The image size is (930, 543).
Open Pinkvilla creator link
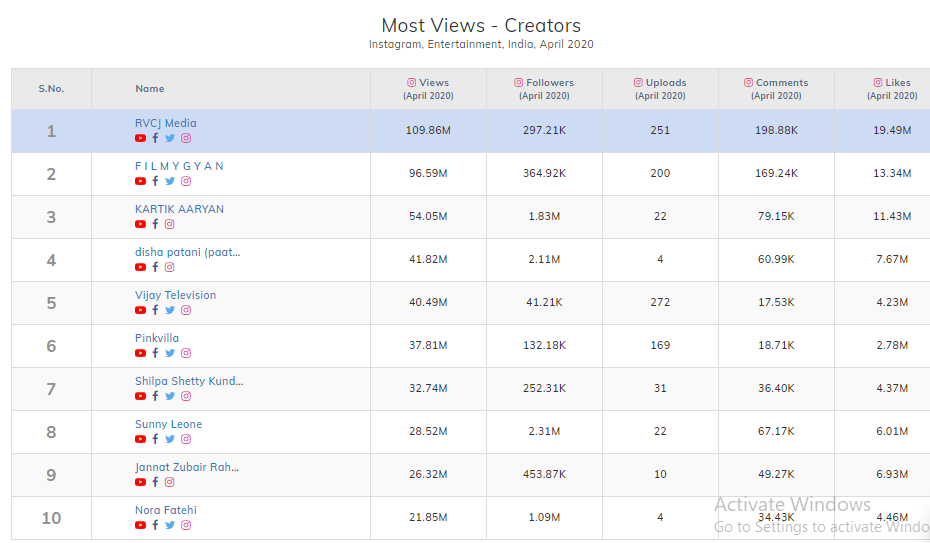[x=157, y=338]
